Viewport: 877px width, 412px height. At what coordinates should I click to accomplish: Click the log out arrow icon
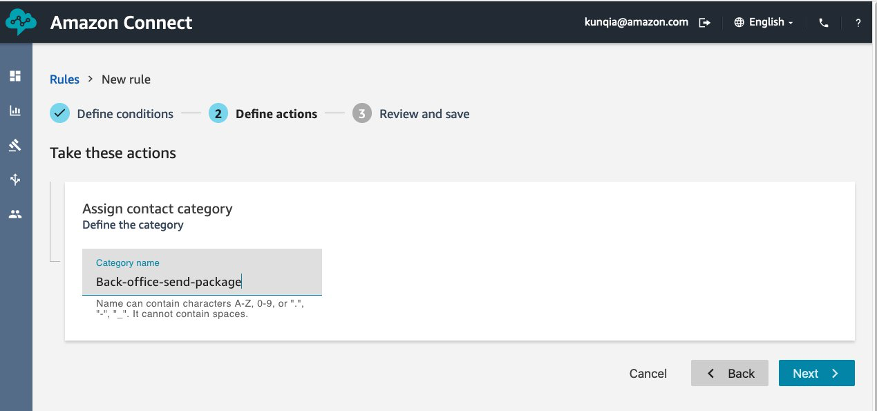click(x=705, y=23)
